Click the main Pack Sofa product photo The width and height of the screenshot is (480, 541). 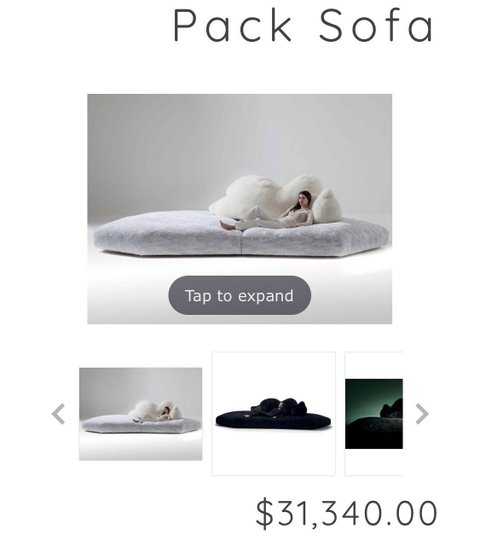(239, 209)
